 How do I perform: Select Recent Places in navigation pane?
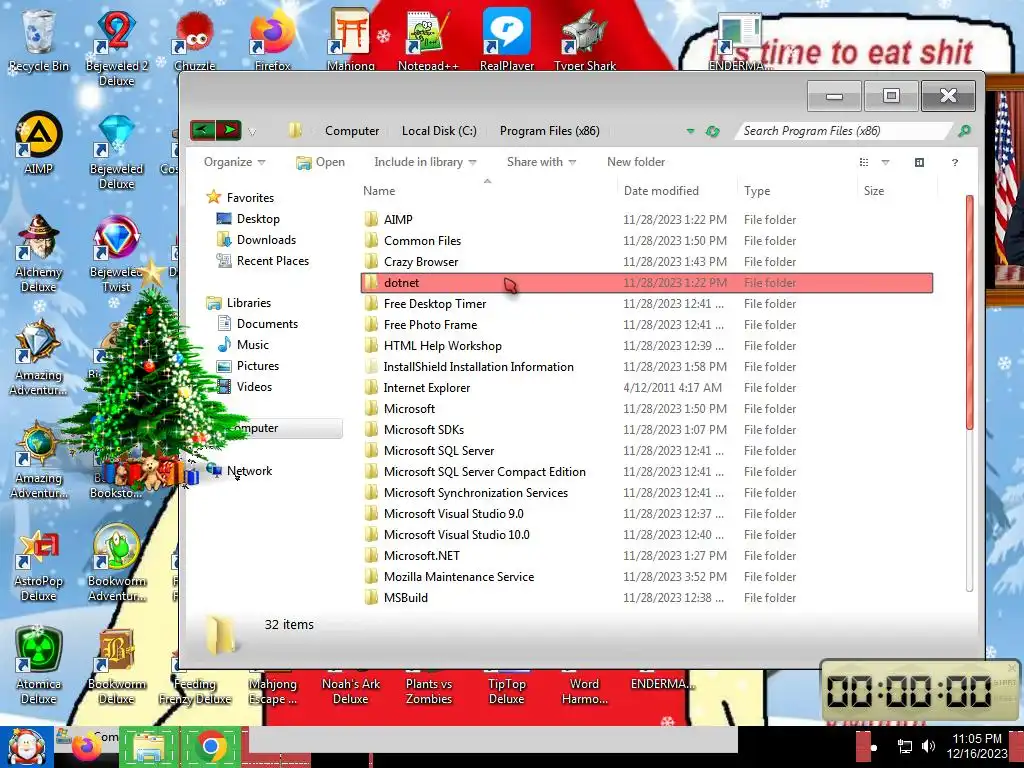pos(273,261)
